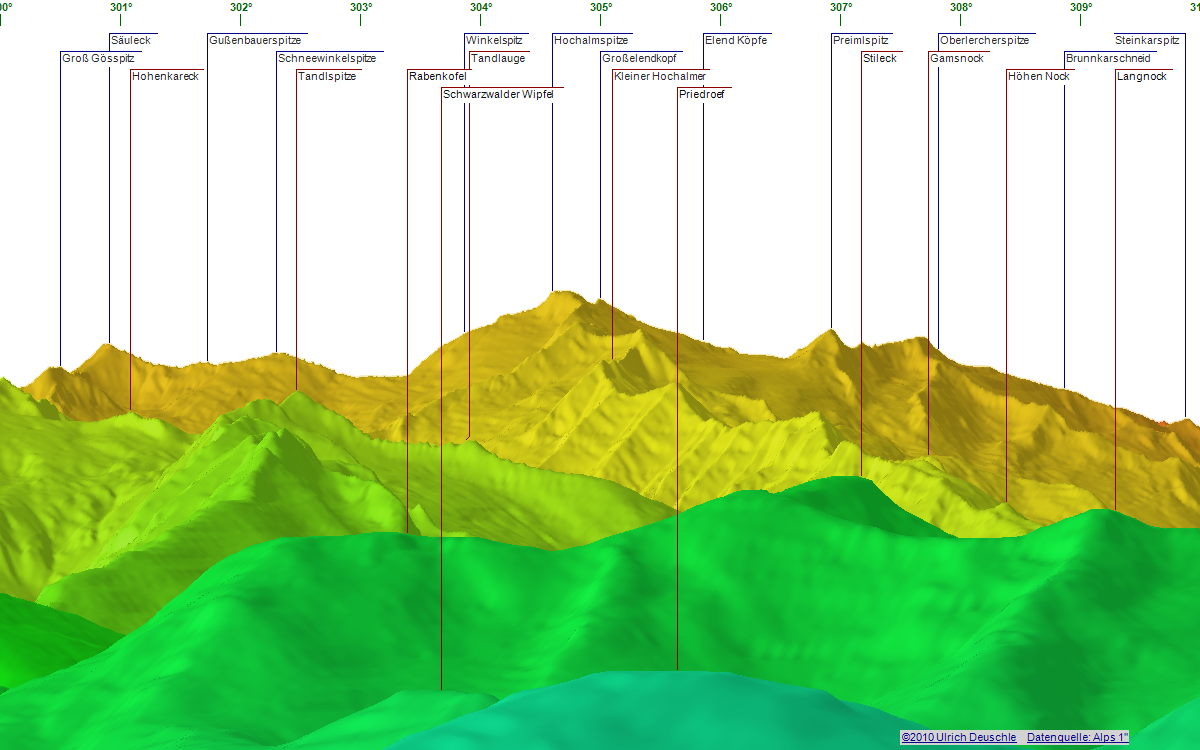Viewport: 1200px width, 750px height.
Task: Click the Schneewinkelspitze label
Action: pos(327,59)
